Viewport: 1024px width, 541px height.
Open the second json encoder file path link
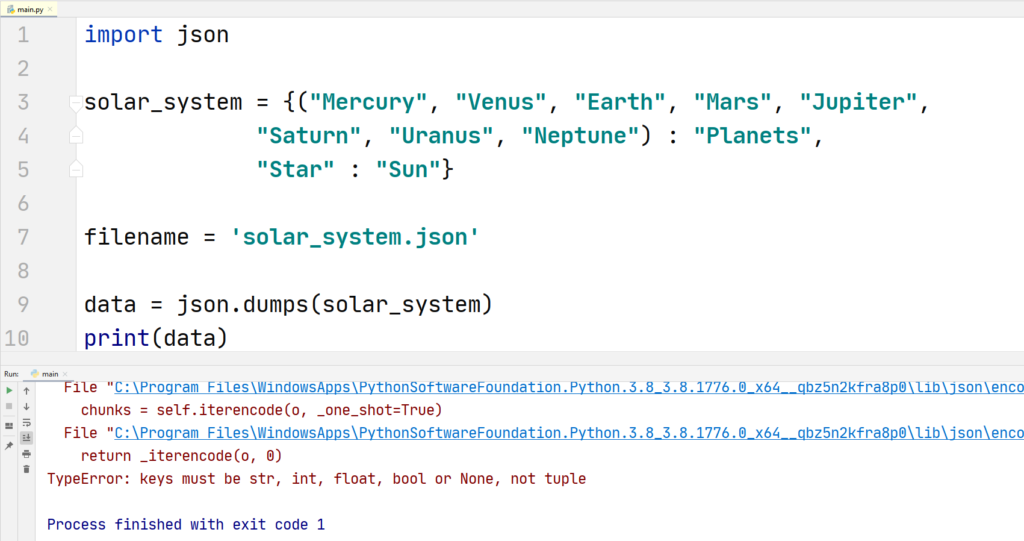click(x=569, y=433)
